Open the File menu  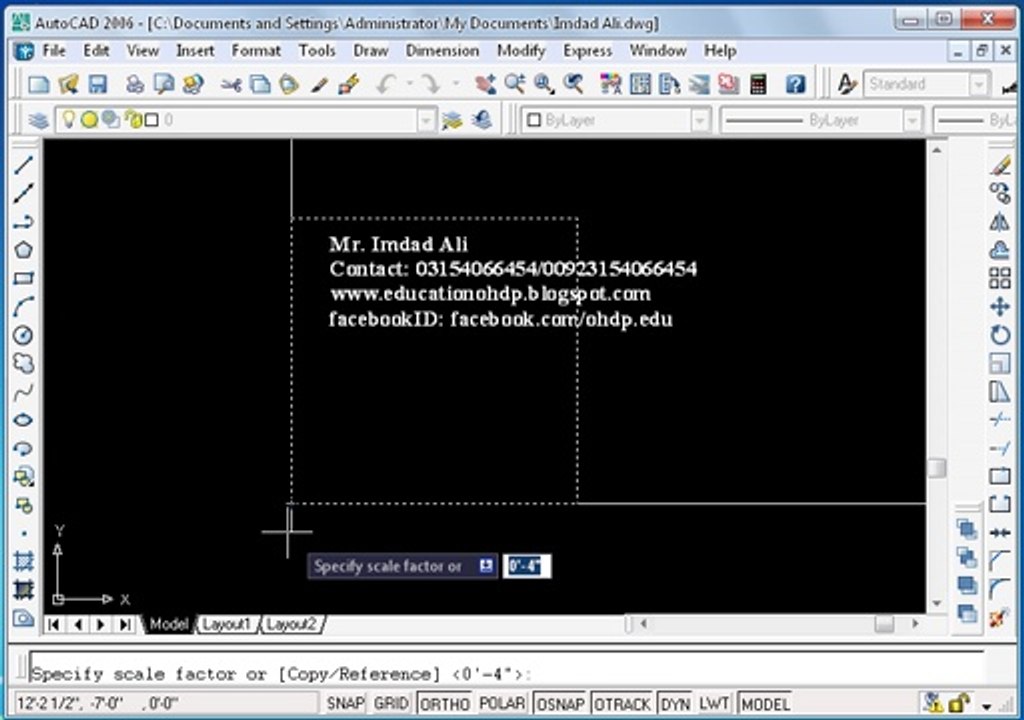pos(54,50)
